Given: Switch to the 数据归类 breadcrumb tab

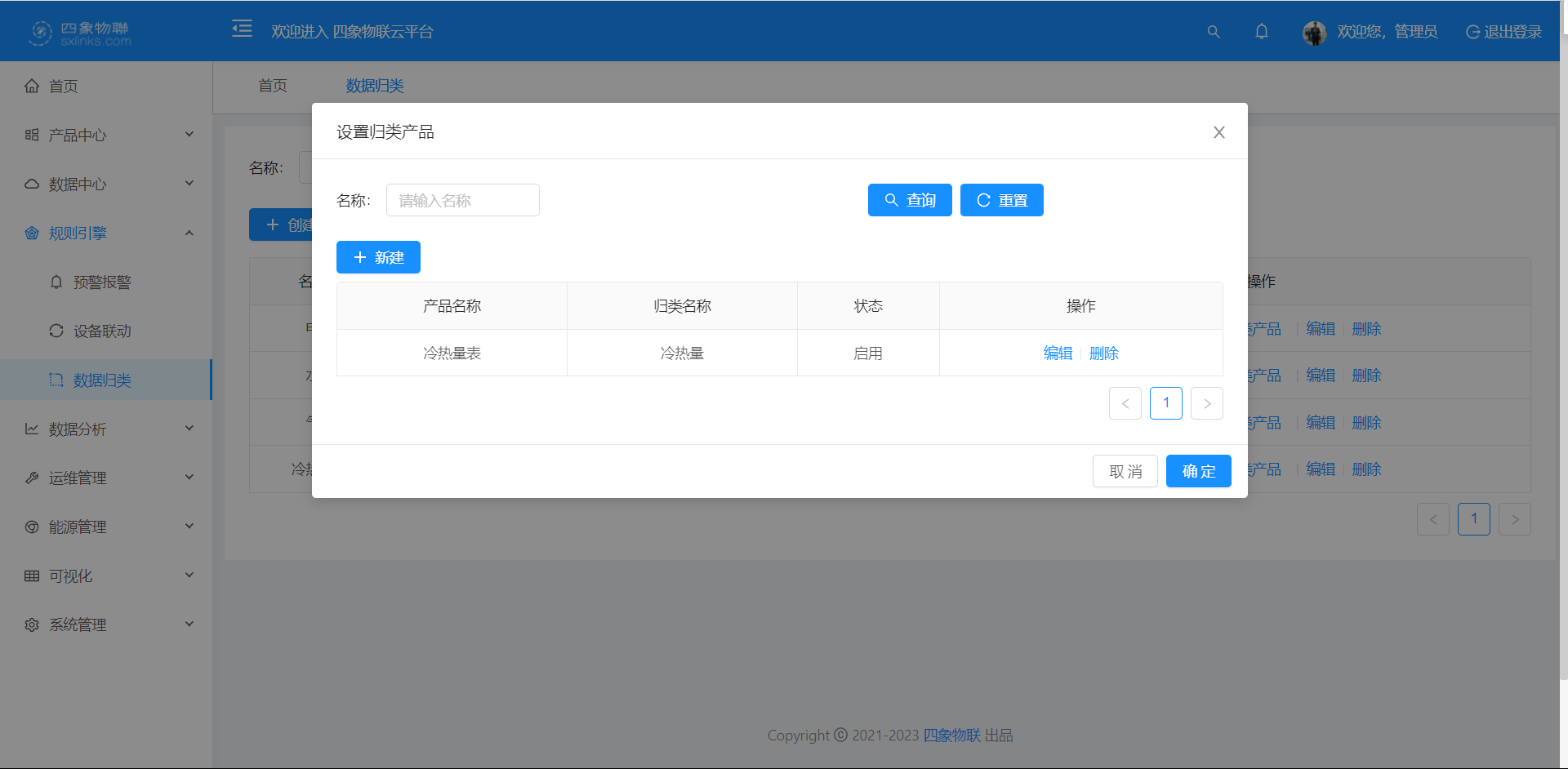Looking at the screenshot, I should [375, 86].
